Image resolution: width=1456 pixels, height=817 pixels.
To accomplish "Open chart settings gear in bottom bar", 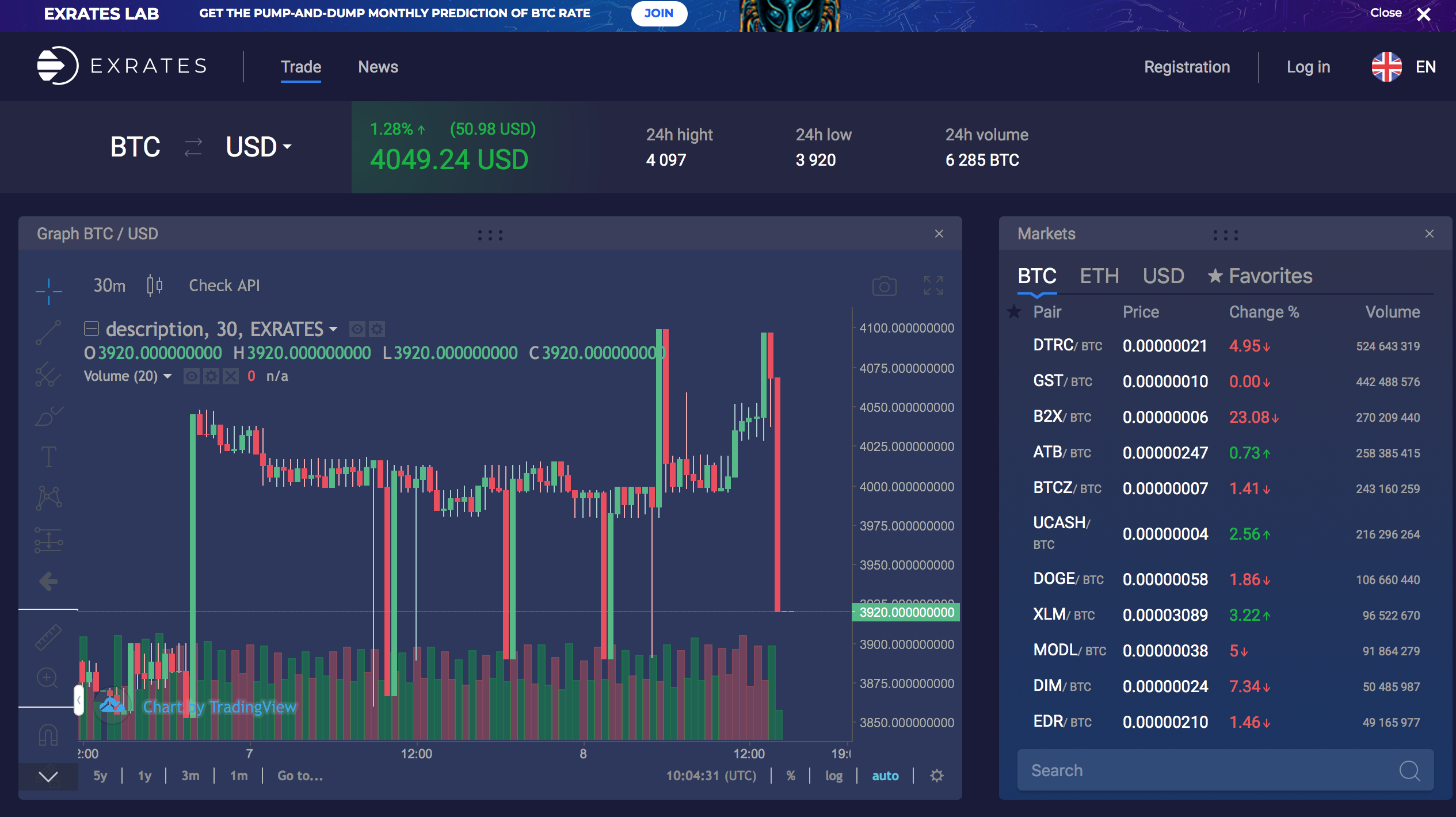I will point(937,776).
